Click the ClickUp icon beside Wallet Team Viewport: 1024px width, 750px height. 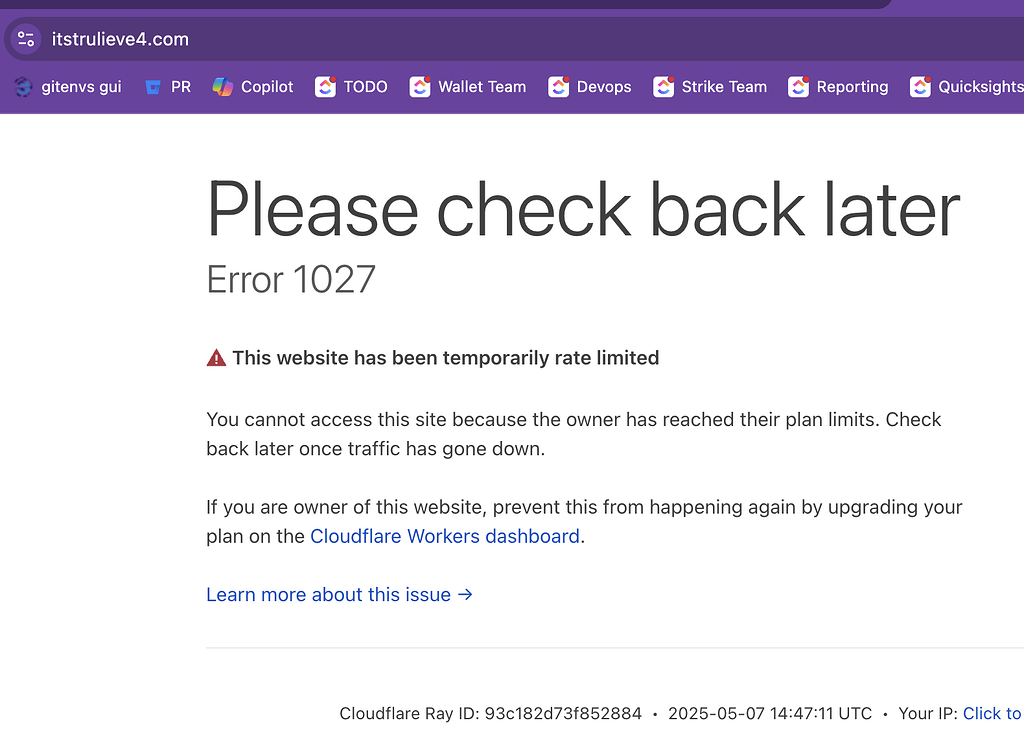(420, 87)
